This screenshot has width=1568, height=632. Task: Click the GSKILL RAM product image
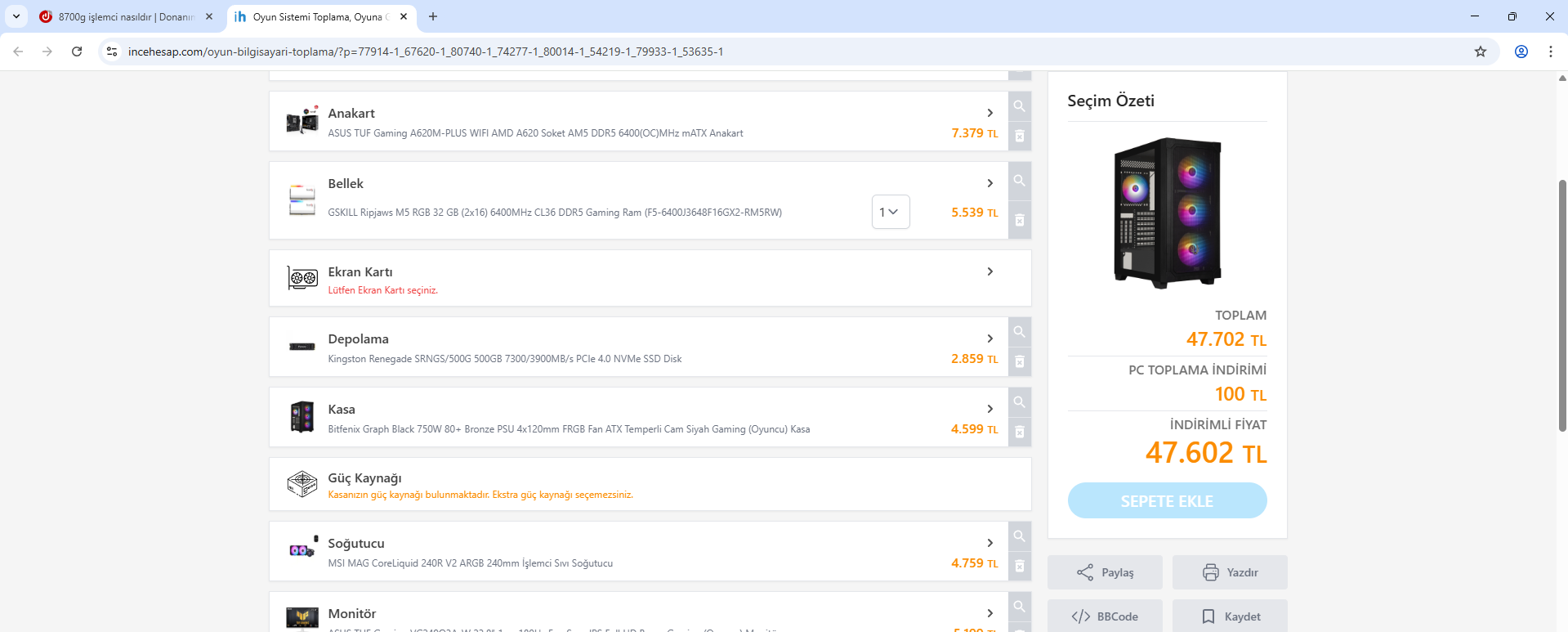(302, 200)
